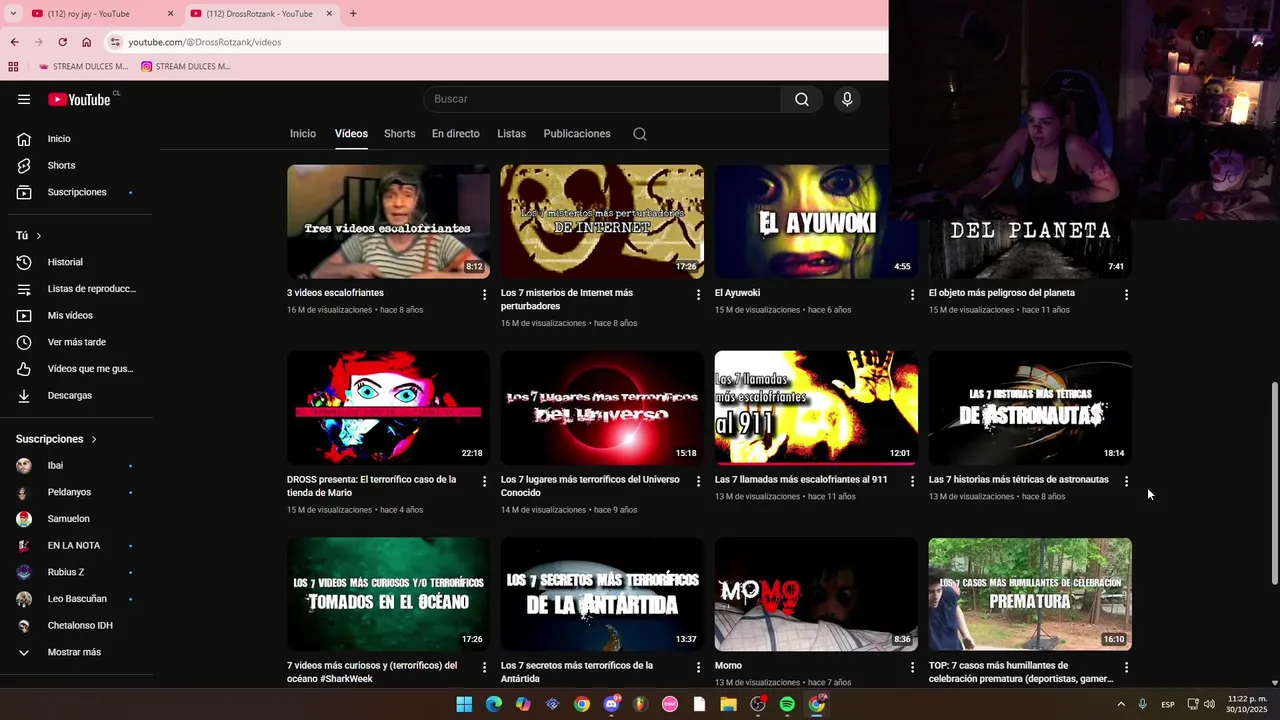Open EN LA NOTA subscription channel

(80, 546)
